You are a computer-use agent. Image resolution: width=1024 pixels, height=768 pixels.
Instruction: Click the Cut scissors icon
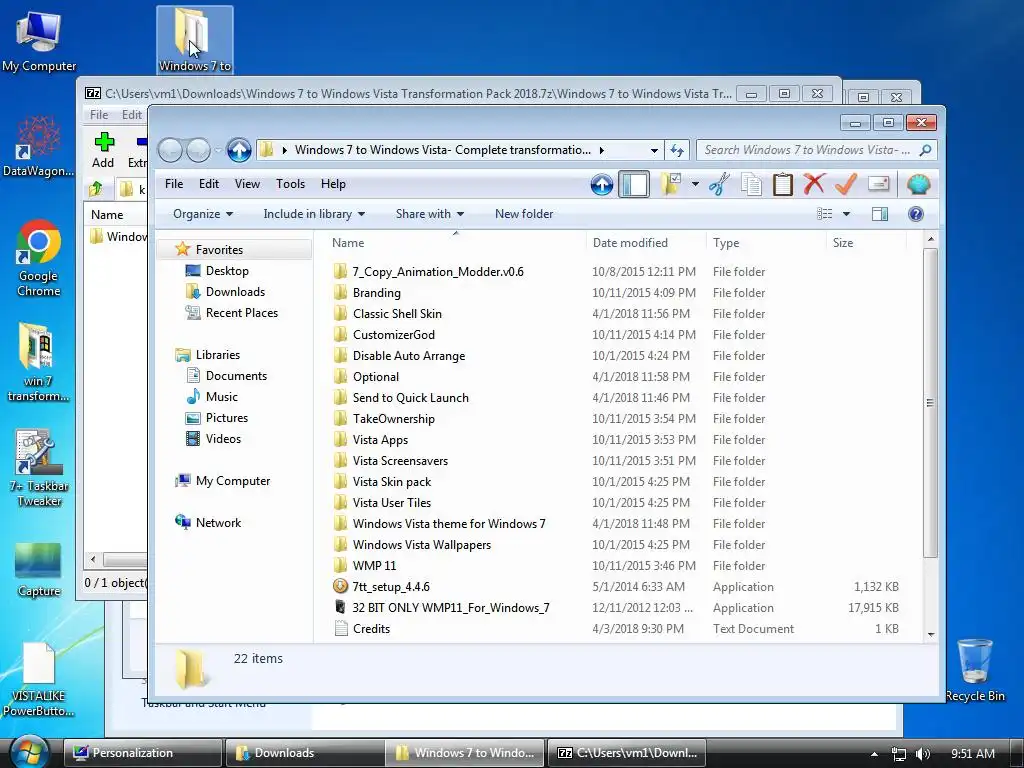(719, 184)
